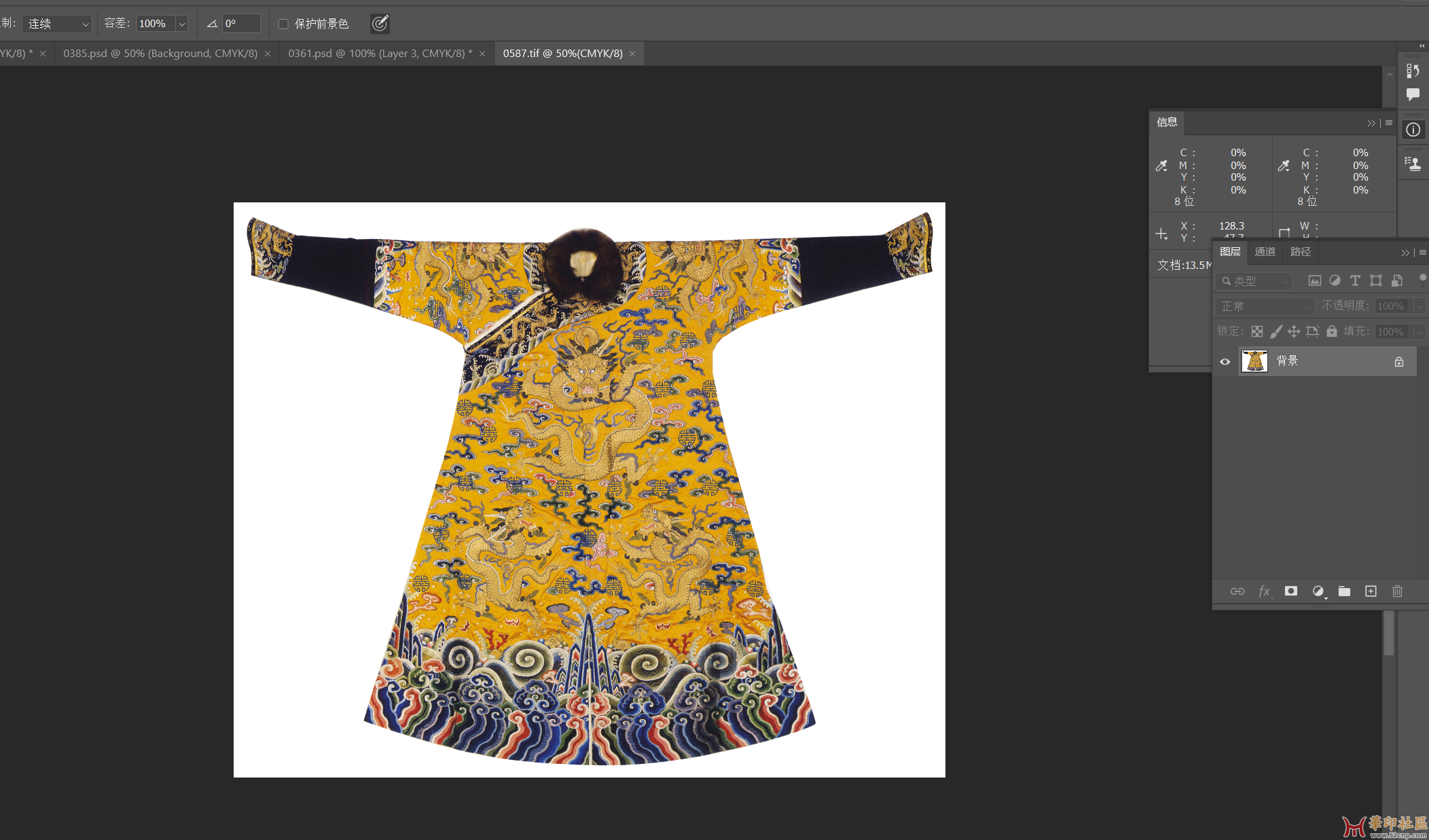Switch to 0361.psd document tab

tap(380, 54)
